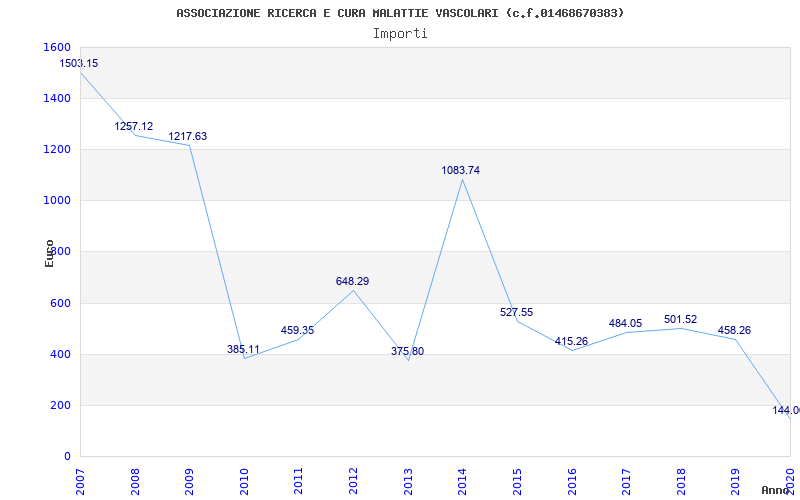The width and height of the screenshot is (800, 500).
Task: Click the Anno x-axis label
Action: click(x=774, y=490)
